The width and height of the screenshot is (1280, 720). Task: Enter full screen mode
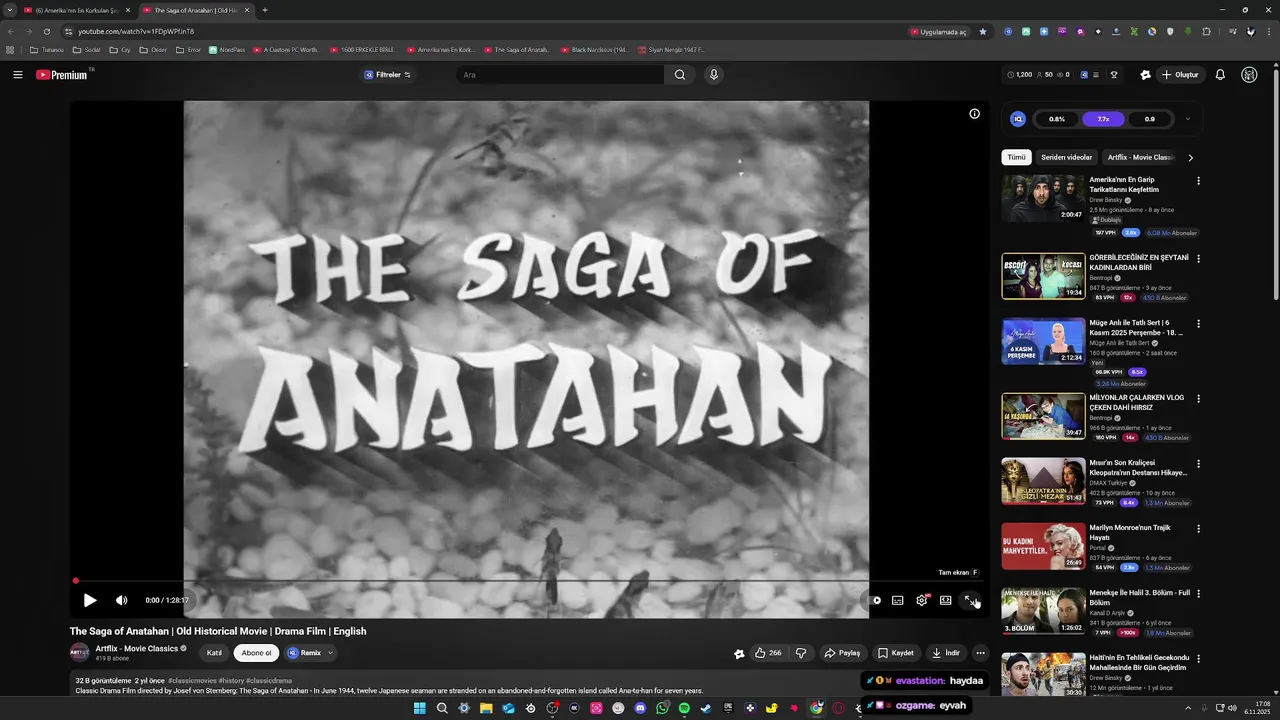(970, 600)
